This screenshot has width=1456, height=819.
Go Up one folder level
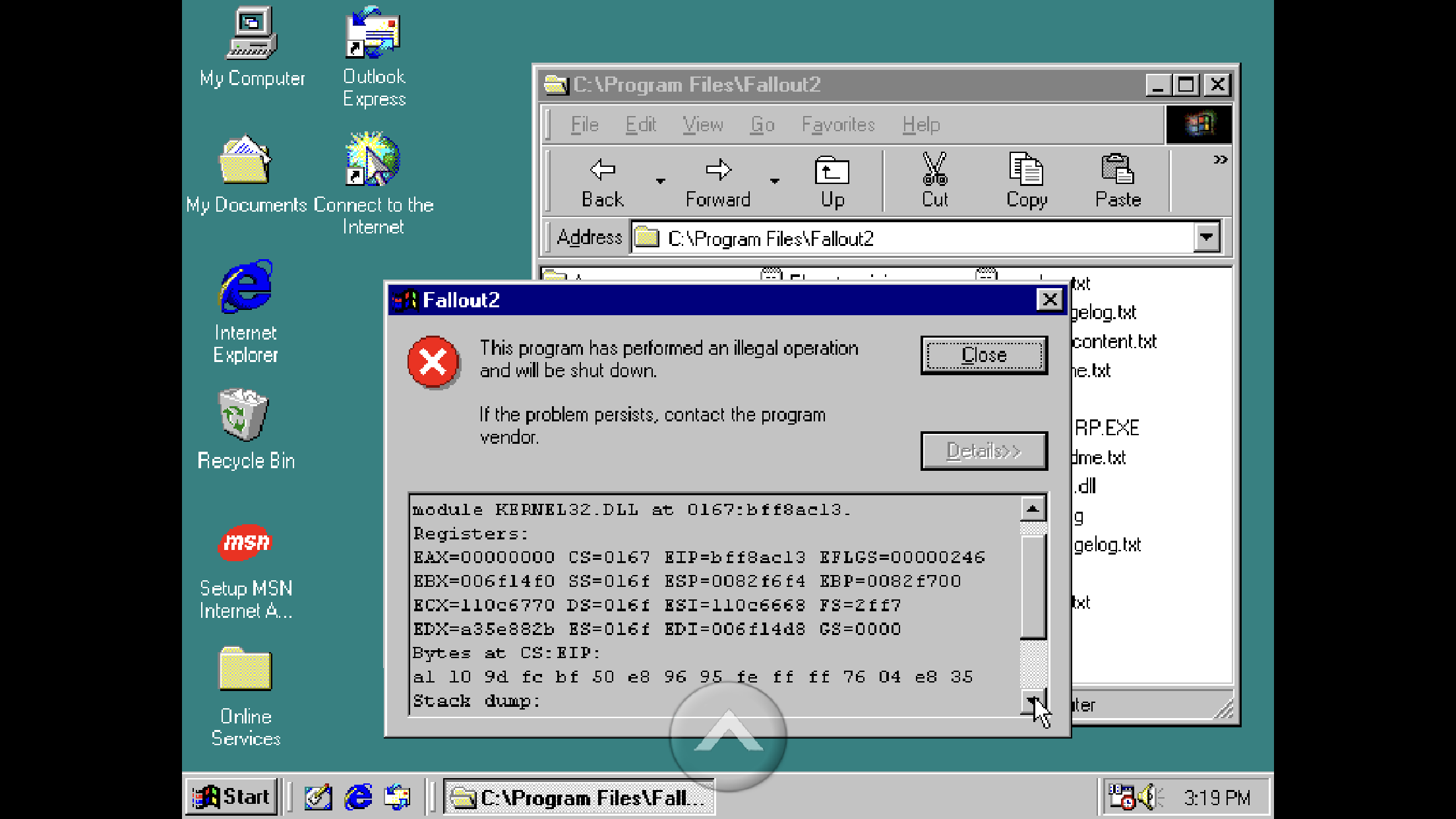point(832,182)
